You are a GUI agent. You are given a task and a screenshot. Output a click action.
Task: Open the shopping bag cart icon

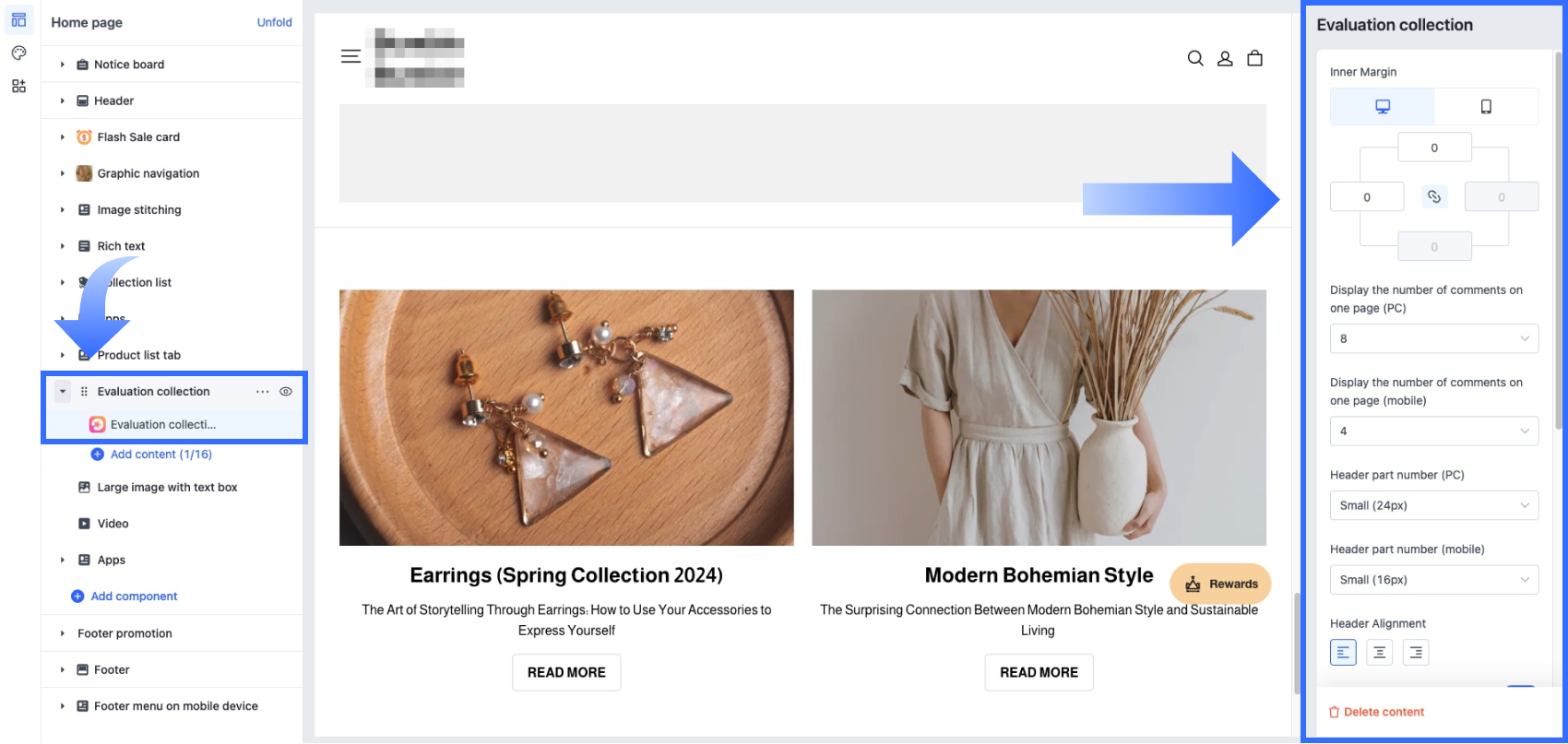tap(1254, 58)
